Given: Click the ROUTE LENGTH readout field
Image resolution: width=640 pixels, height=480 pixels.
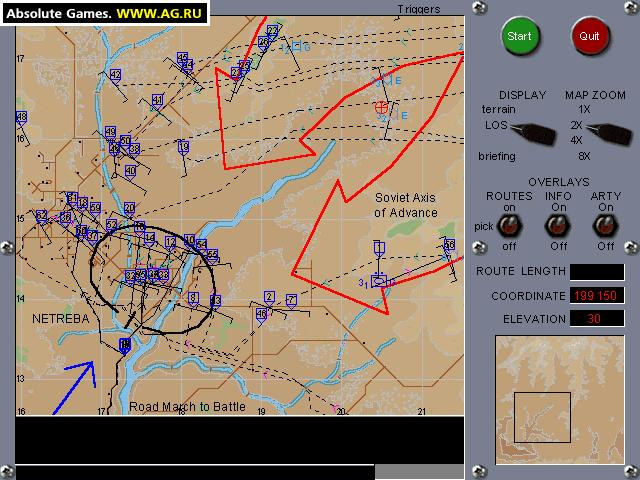Looking at the screenshot, I should pyautogui.click(x=597, y=272).
